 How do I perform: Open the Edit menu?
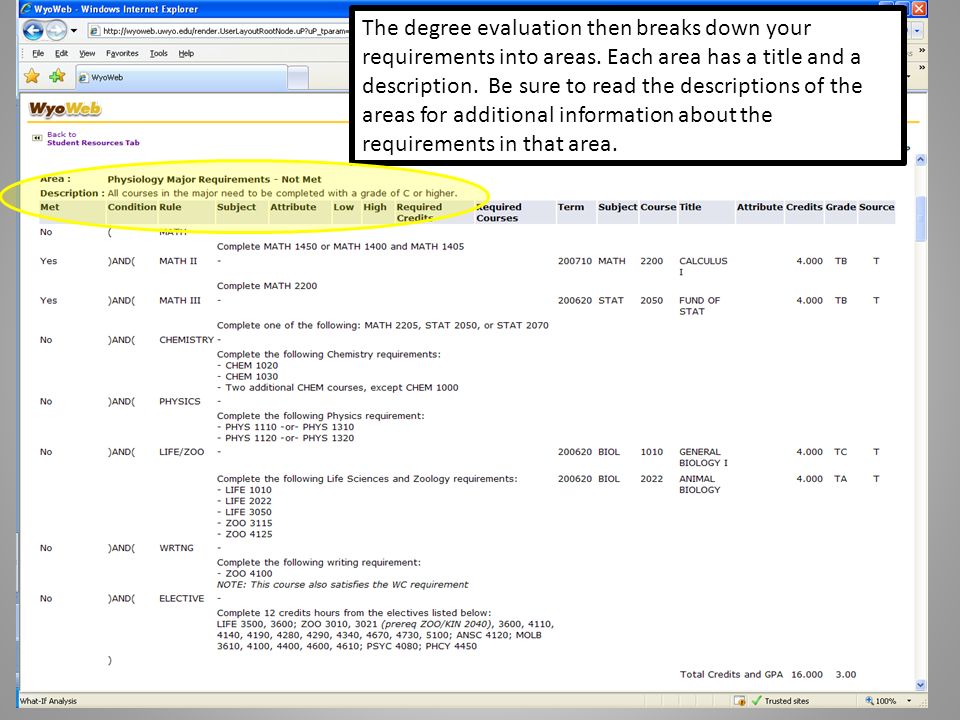(x=61, y=53)
